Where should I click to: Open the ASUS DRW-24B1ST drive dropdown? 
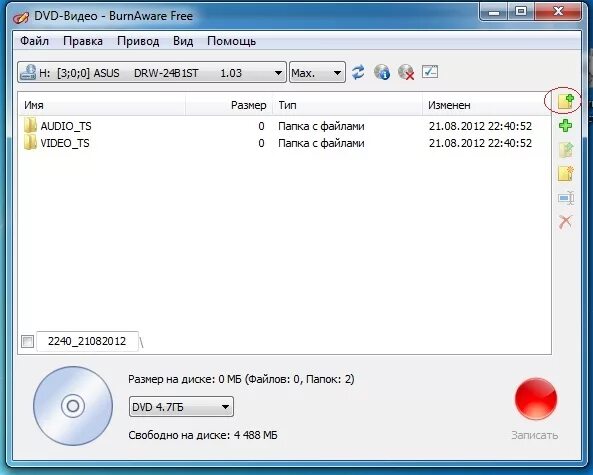pyautogui.click(x=152, y=72)
